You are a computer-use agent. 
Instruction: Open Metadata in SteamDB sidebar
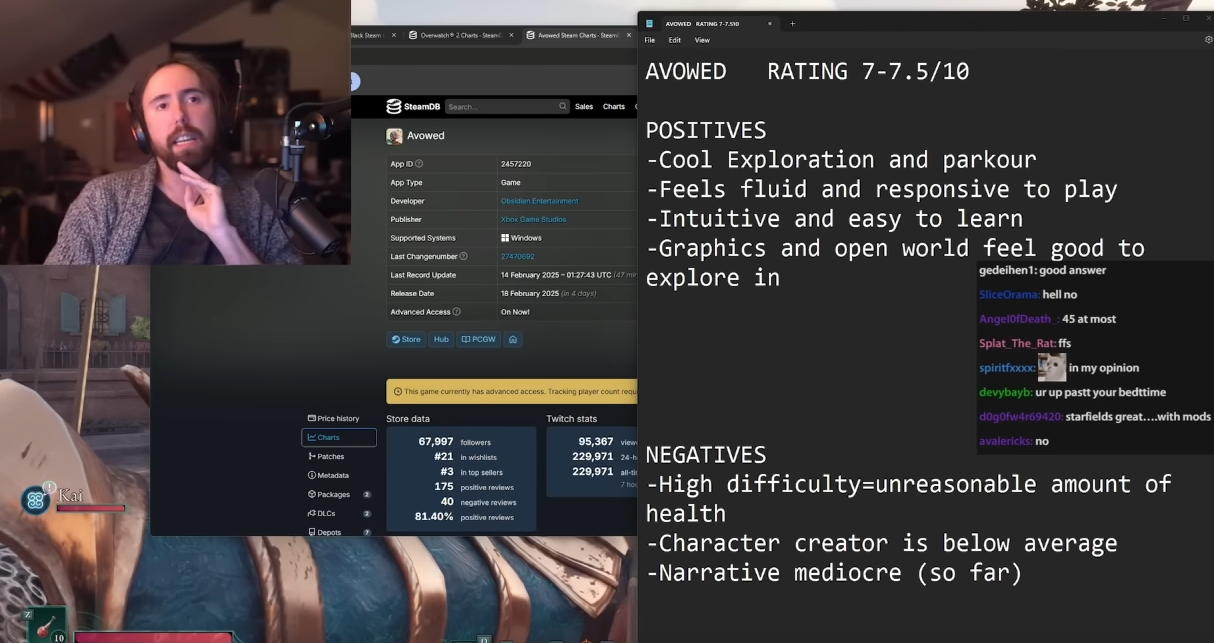[x=339, y=475]
